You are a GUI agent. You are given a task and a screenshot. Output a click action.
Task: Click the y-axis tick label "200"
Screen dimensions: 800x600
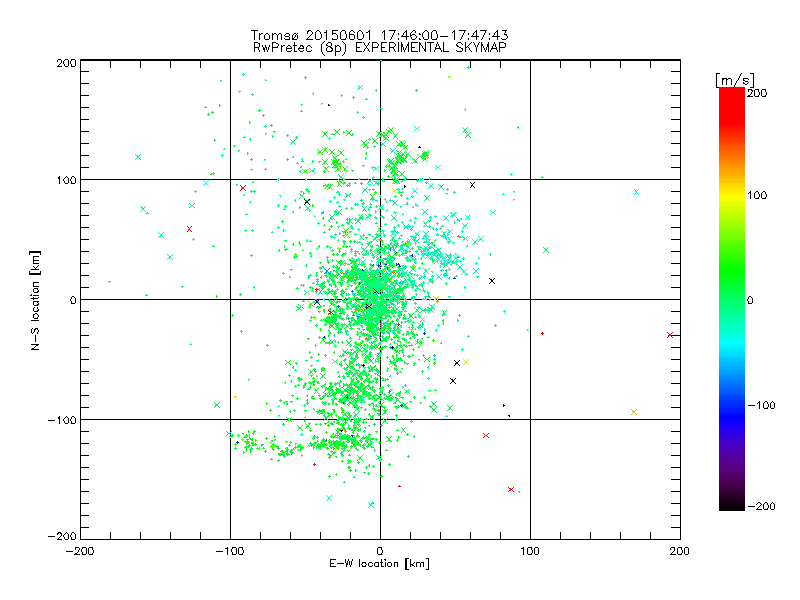pyautogui.click(x=66, y=63)
